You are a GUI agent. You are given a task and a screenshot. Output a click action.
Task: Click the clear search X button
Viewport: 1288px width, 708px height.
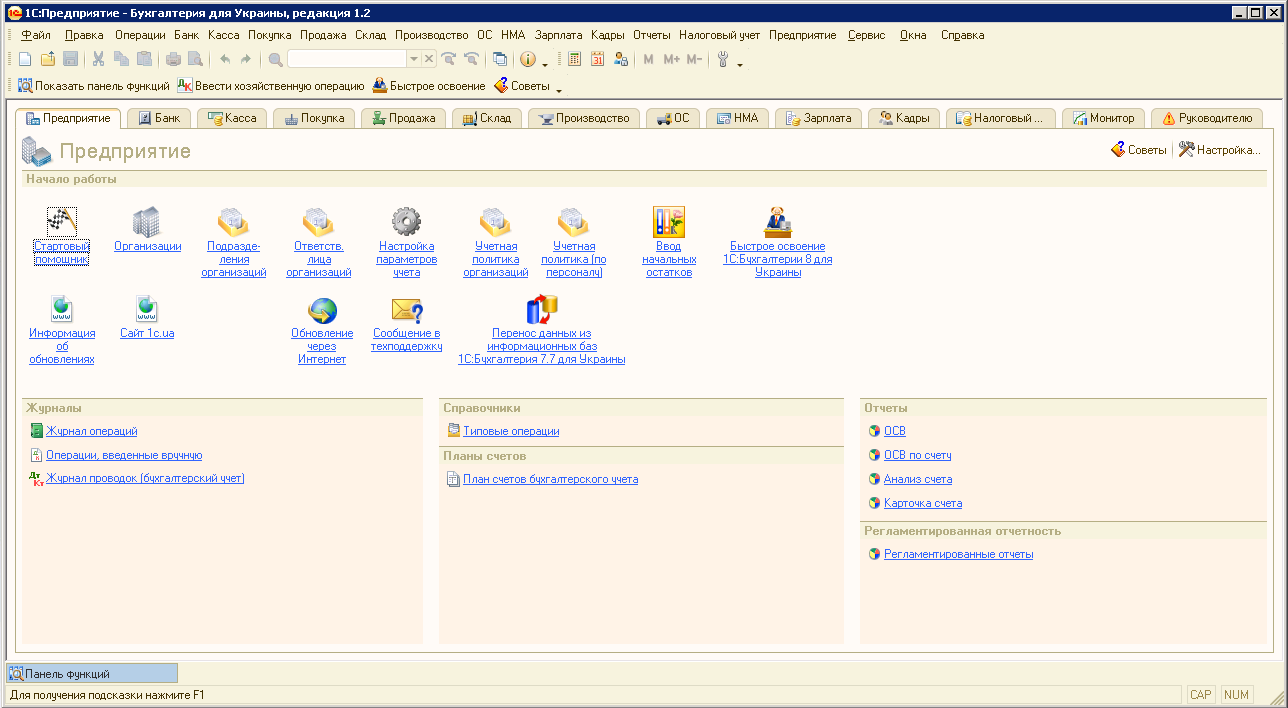429,59
